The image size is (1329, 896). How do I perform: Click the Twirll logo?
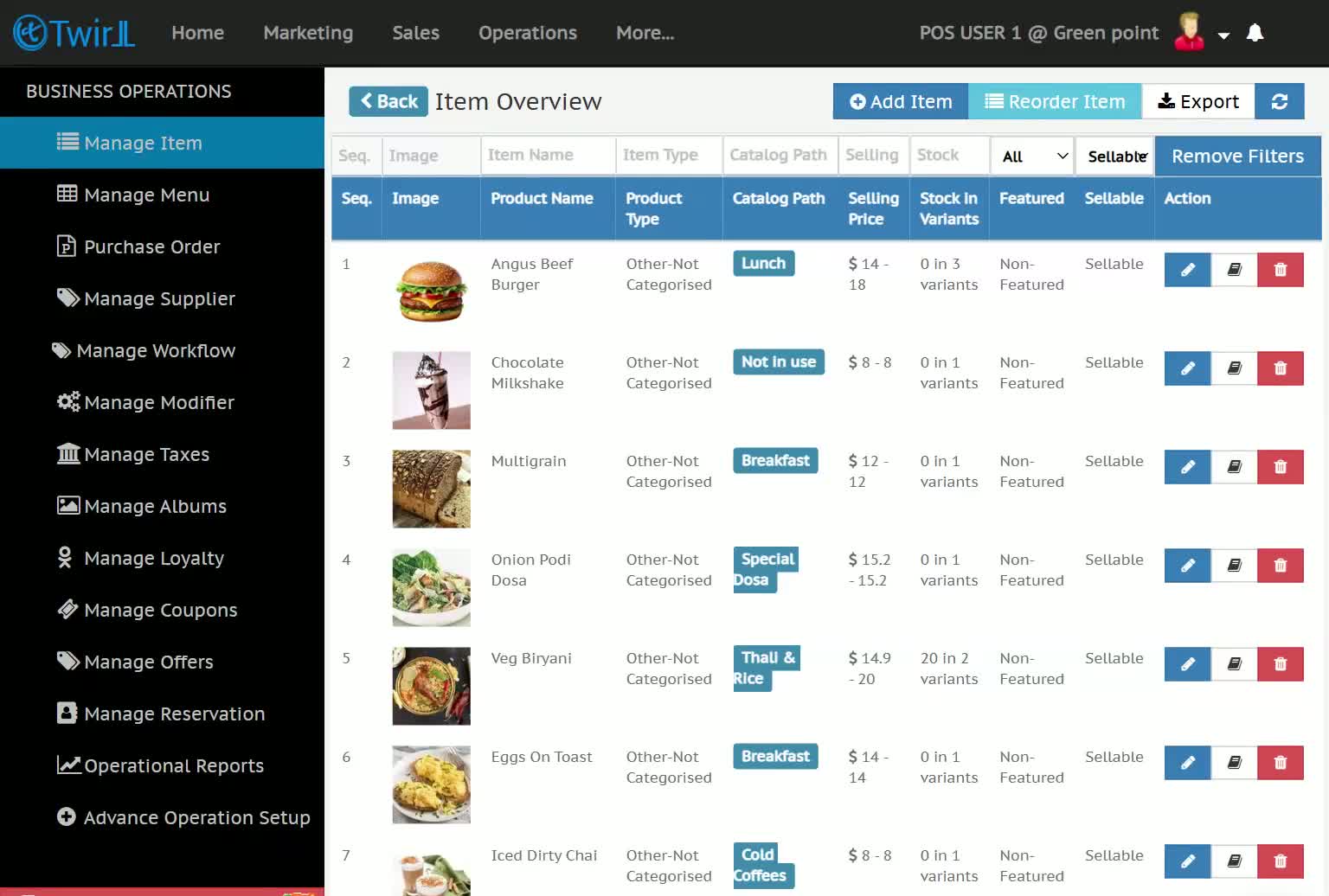[x=74, y=33]
